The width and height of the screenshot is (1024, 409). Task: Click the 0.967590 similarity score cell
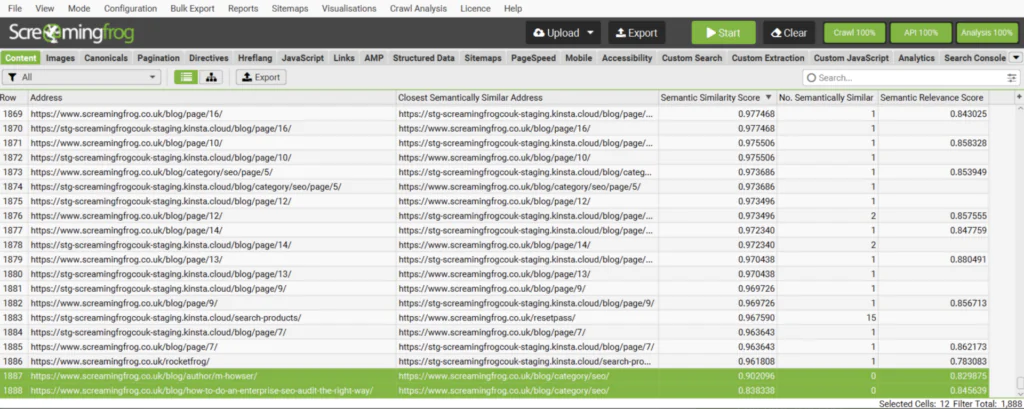pyautogui.click(x=717, y=318)
